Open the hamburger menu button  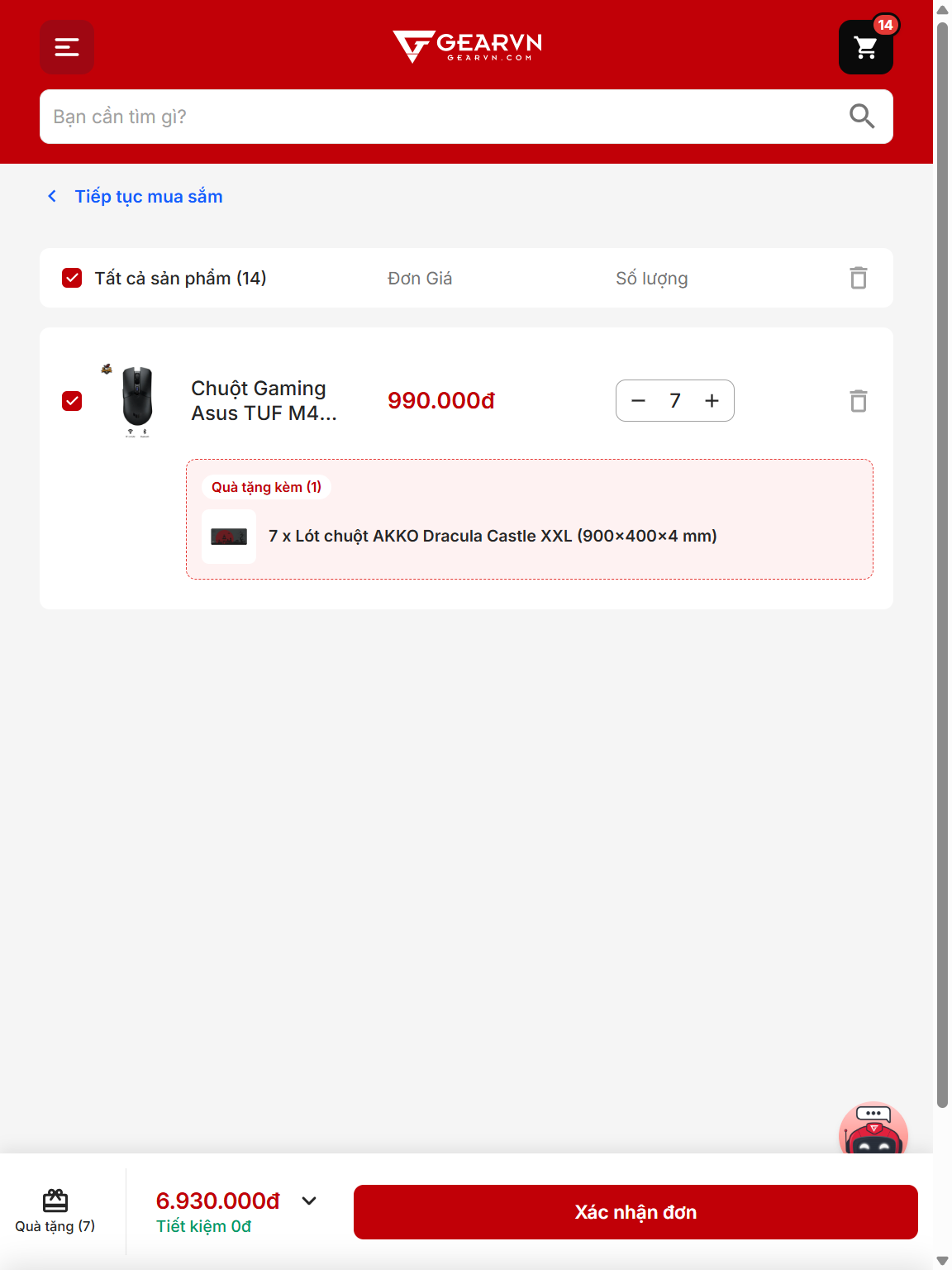point(67,47)
